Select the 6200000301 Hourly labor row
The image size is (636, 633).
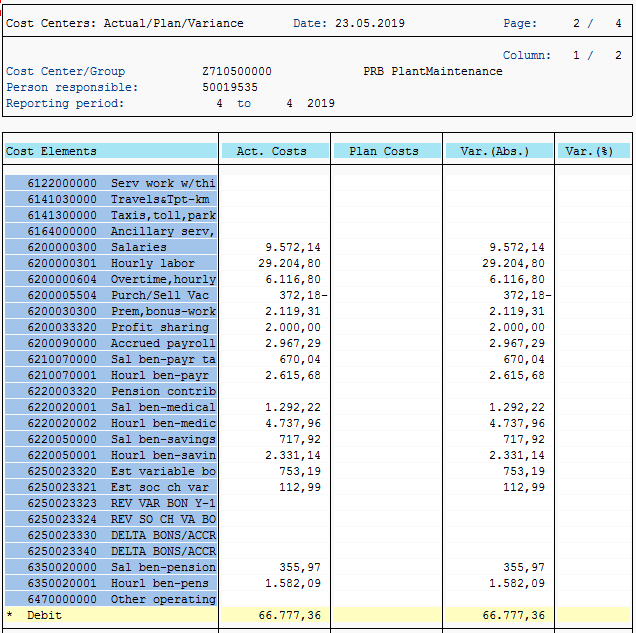111,263
